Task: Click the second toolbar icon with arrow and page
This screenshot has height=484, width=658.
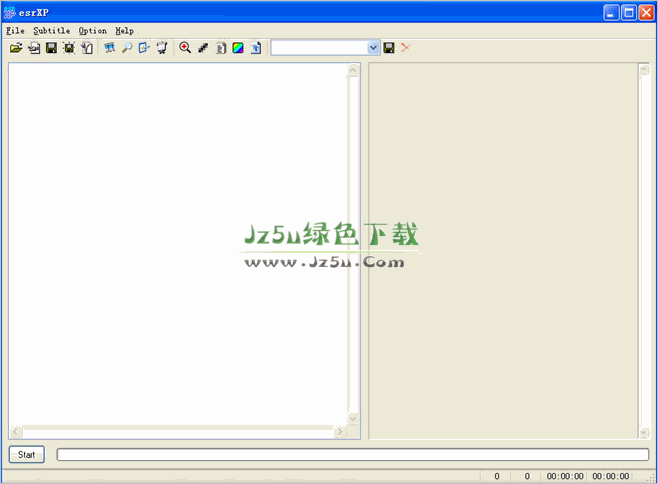Action: [34, 48]
